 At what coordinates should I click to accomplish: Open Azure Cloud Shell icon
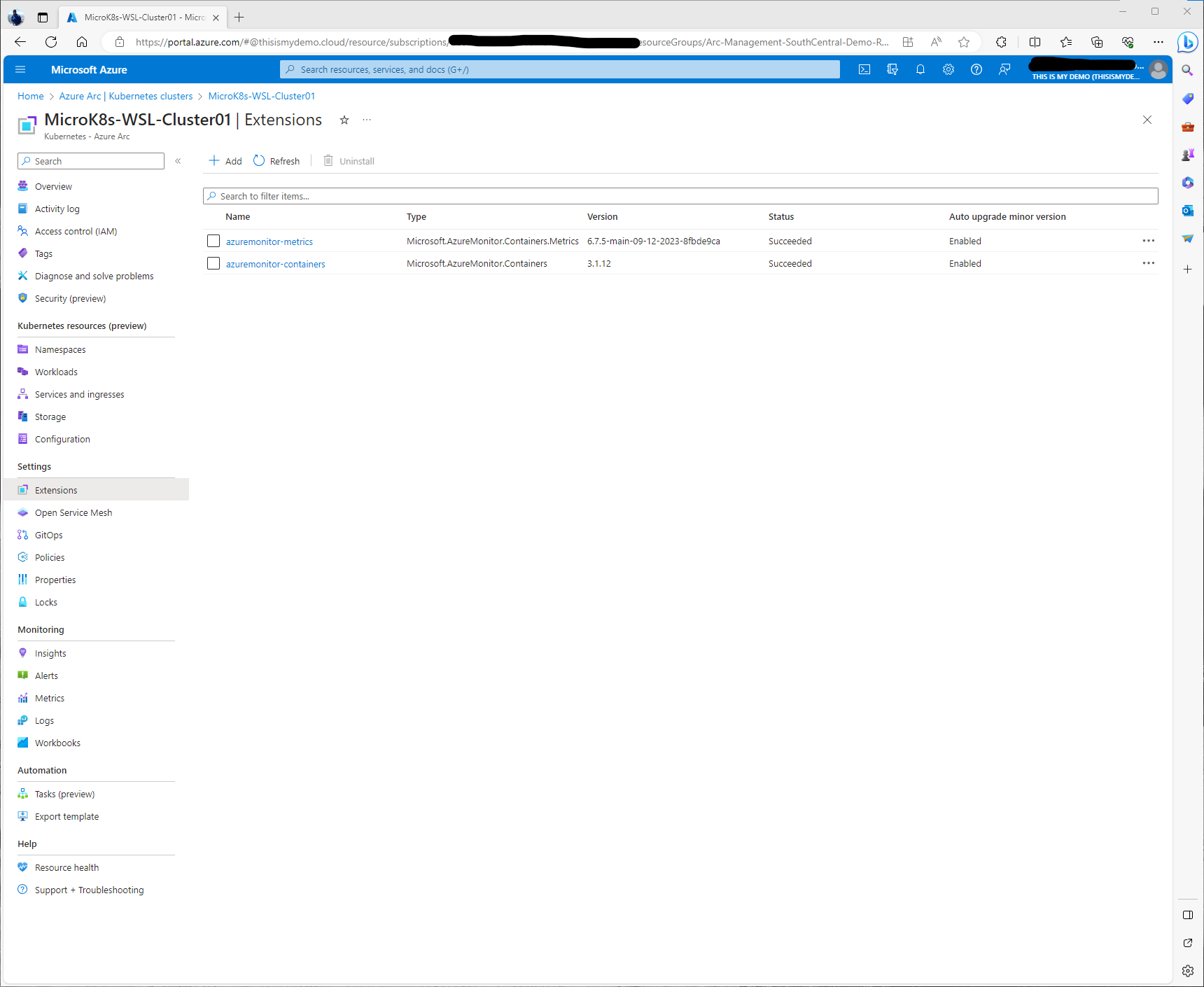(x=864, y=69)
